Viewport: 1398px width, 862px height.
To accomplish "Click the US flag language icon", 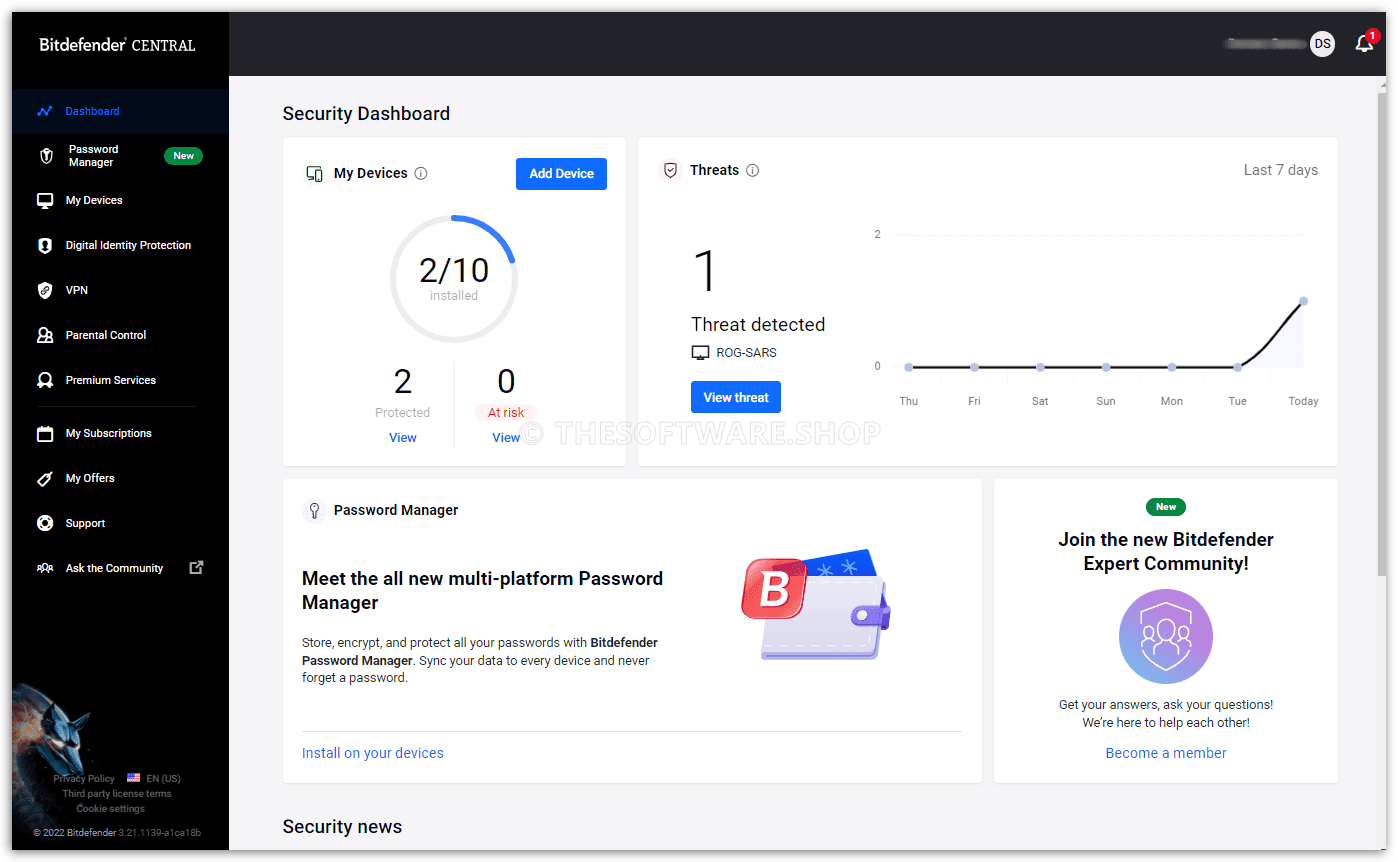I will point(134,778).
